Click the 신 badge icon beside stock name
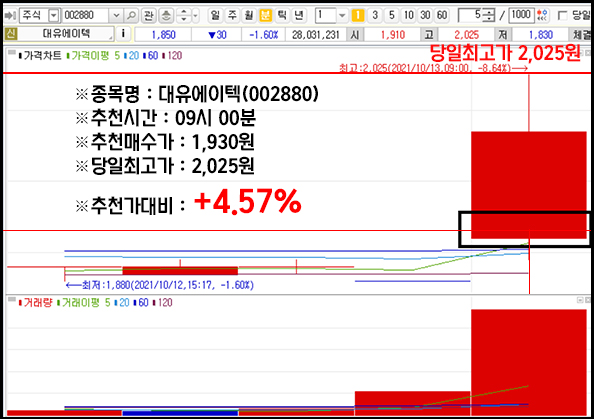 (x=10, y=34)
